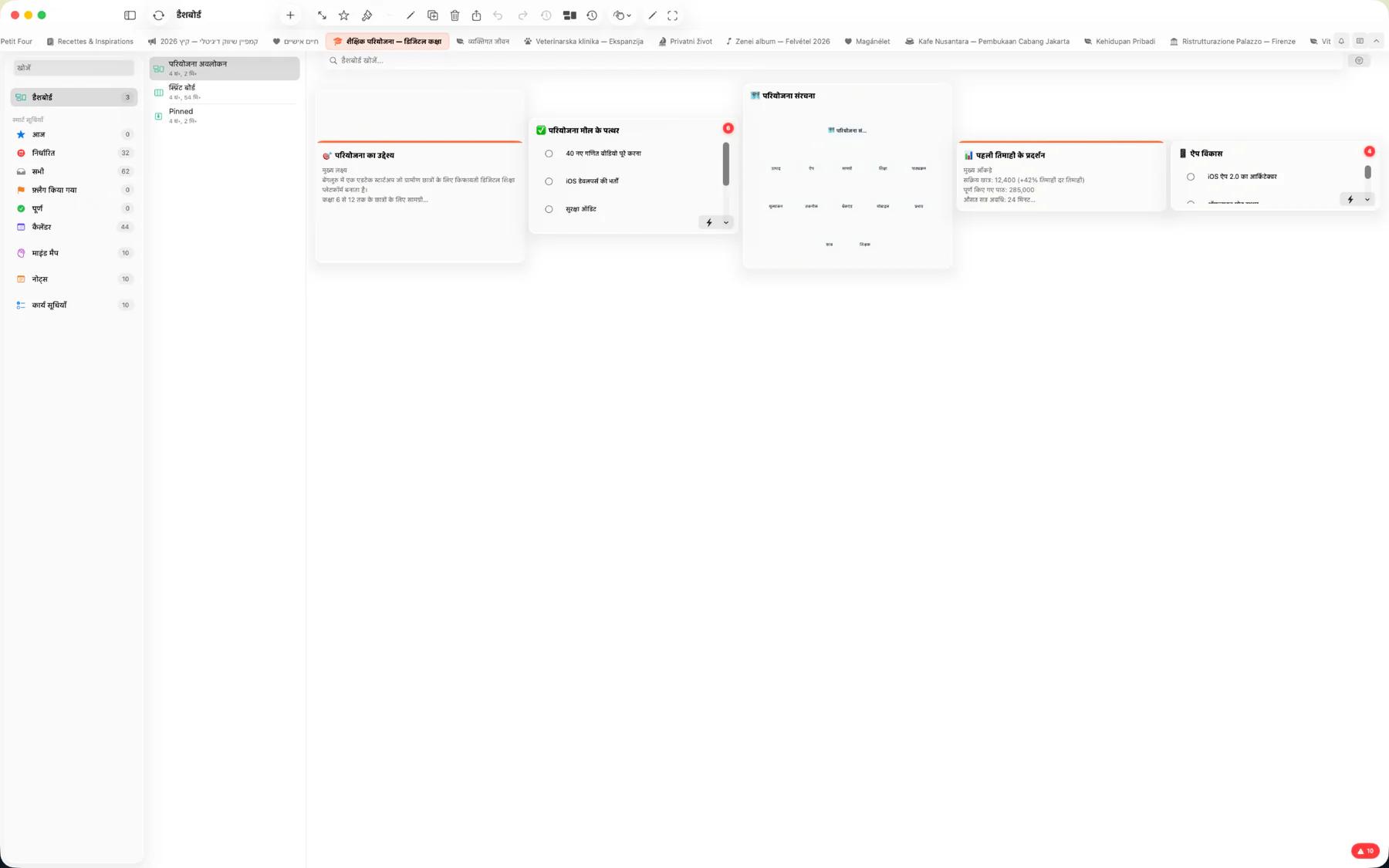This screenshot has width=1389, height=868.
Task: Open the version history clock icon
Action: click(x=592, y=15)
